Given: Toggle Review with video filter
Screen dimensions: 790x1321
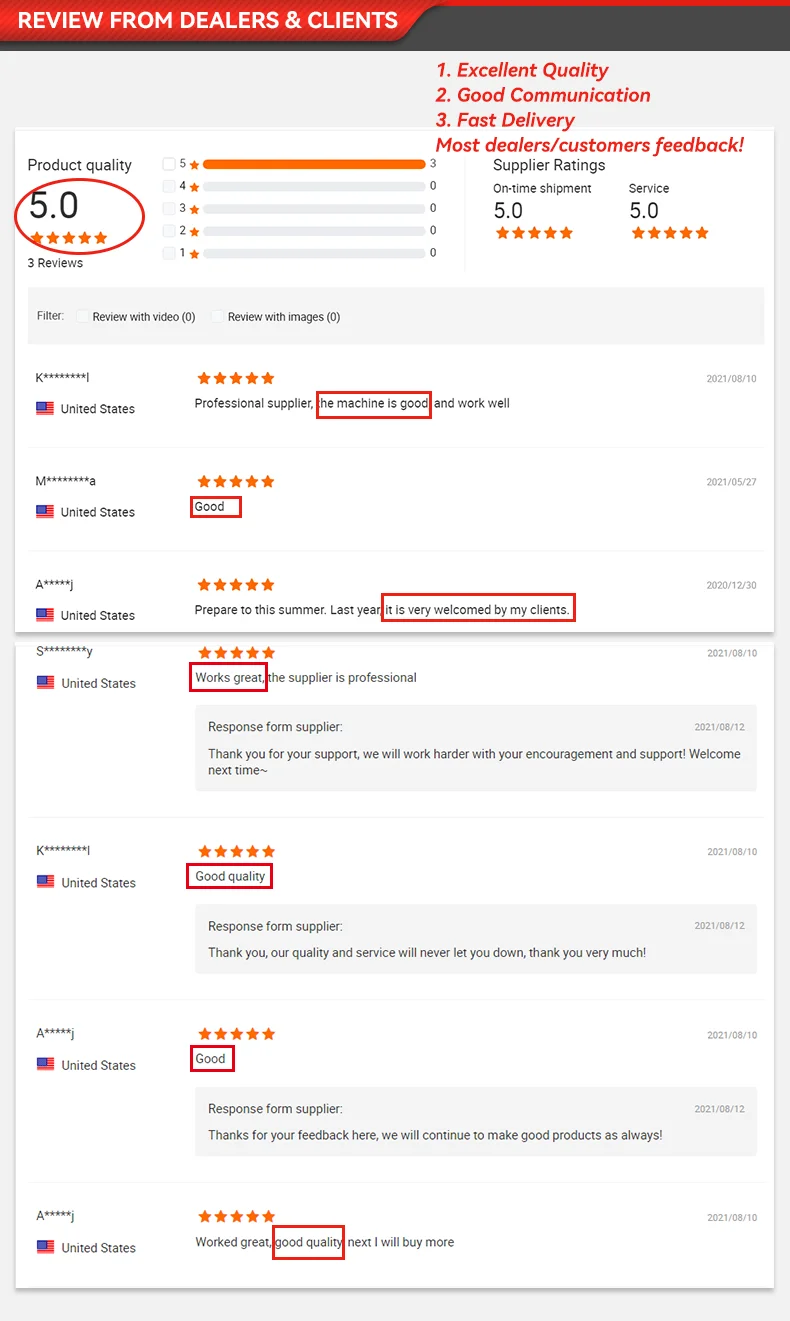Looking at the screenshot, I should coord(83,316).
